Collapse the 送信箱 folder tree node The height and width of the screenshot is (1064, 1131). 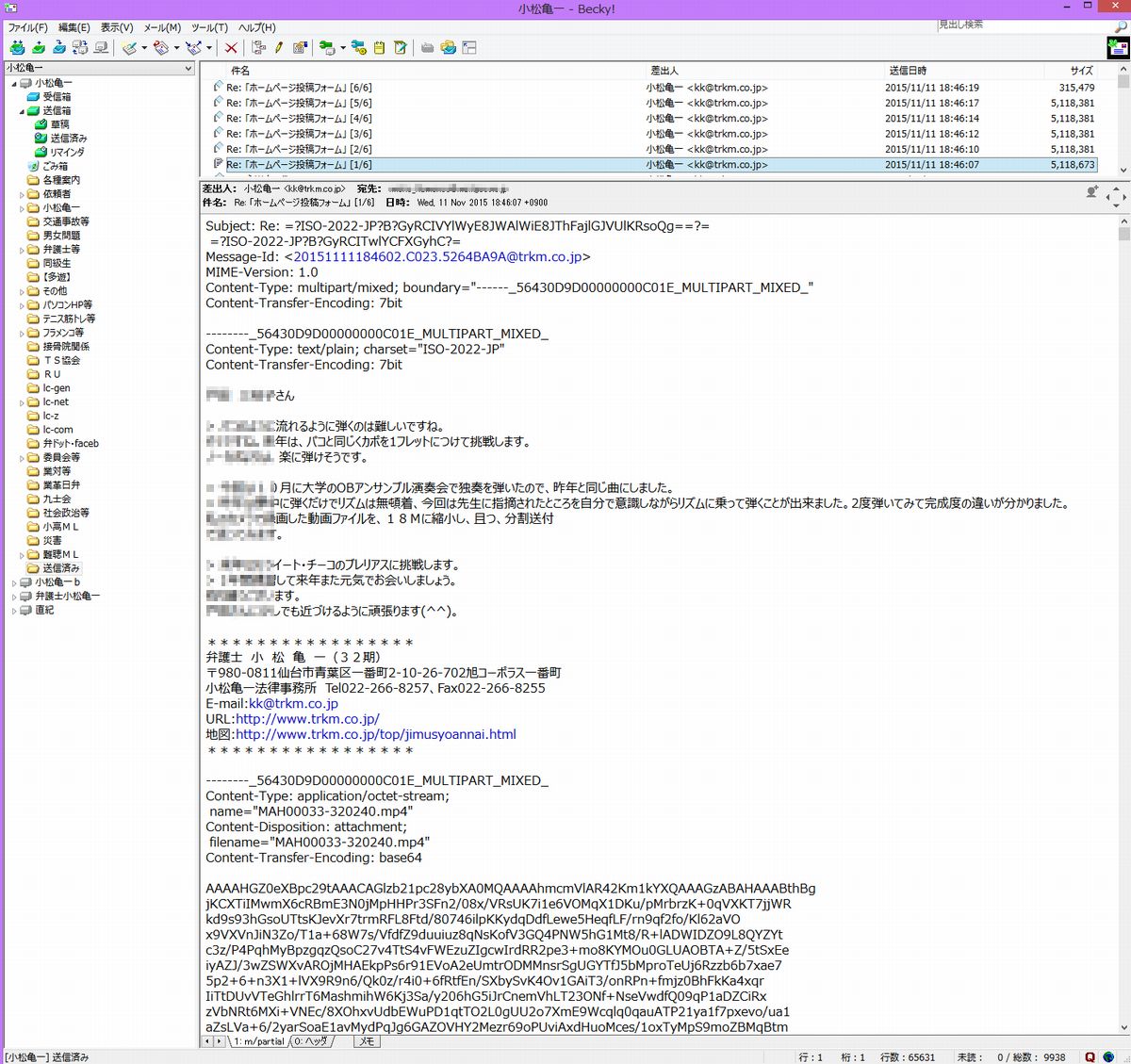coord(22,111)
